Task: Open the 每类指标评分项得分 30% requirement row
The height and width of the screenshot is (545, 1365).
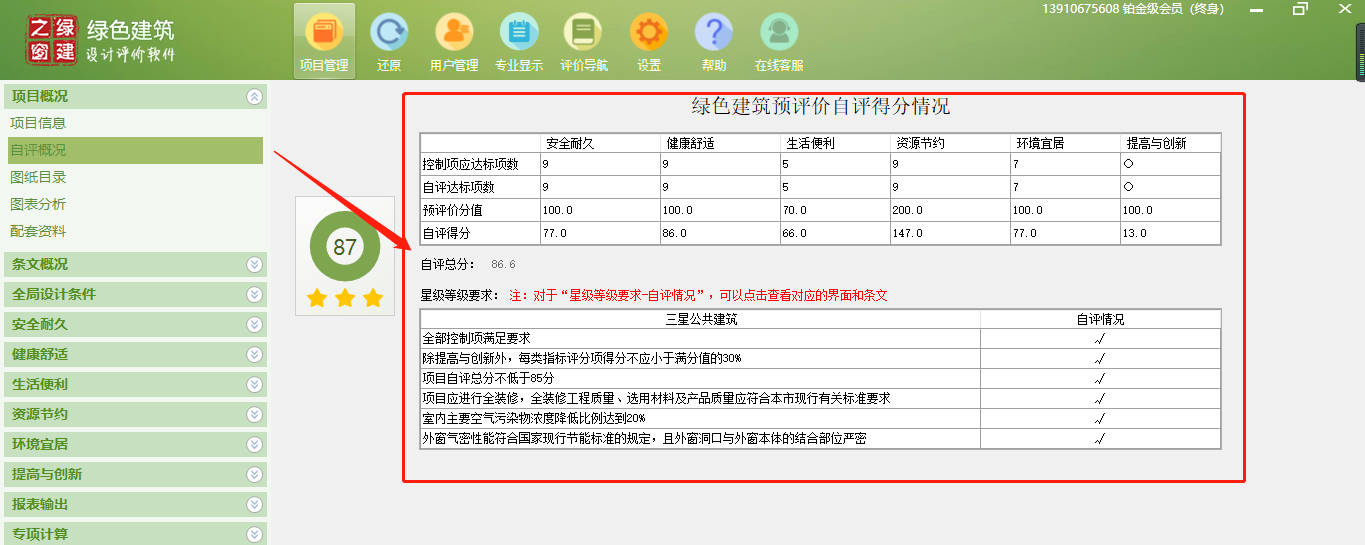Action: point(700,358)
